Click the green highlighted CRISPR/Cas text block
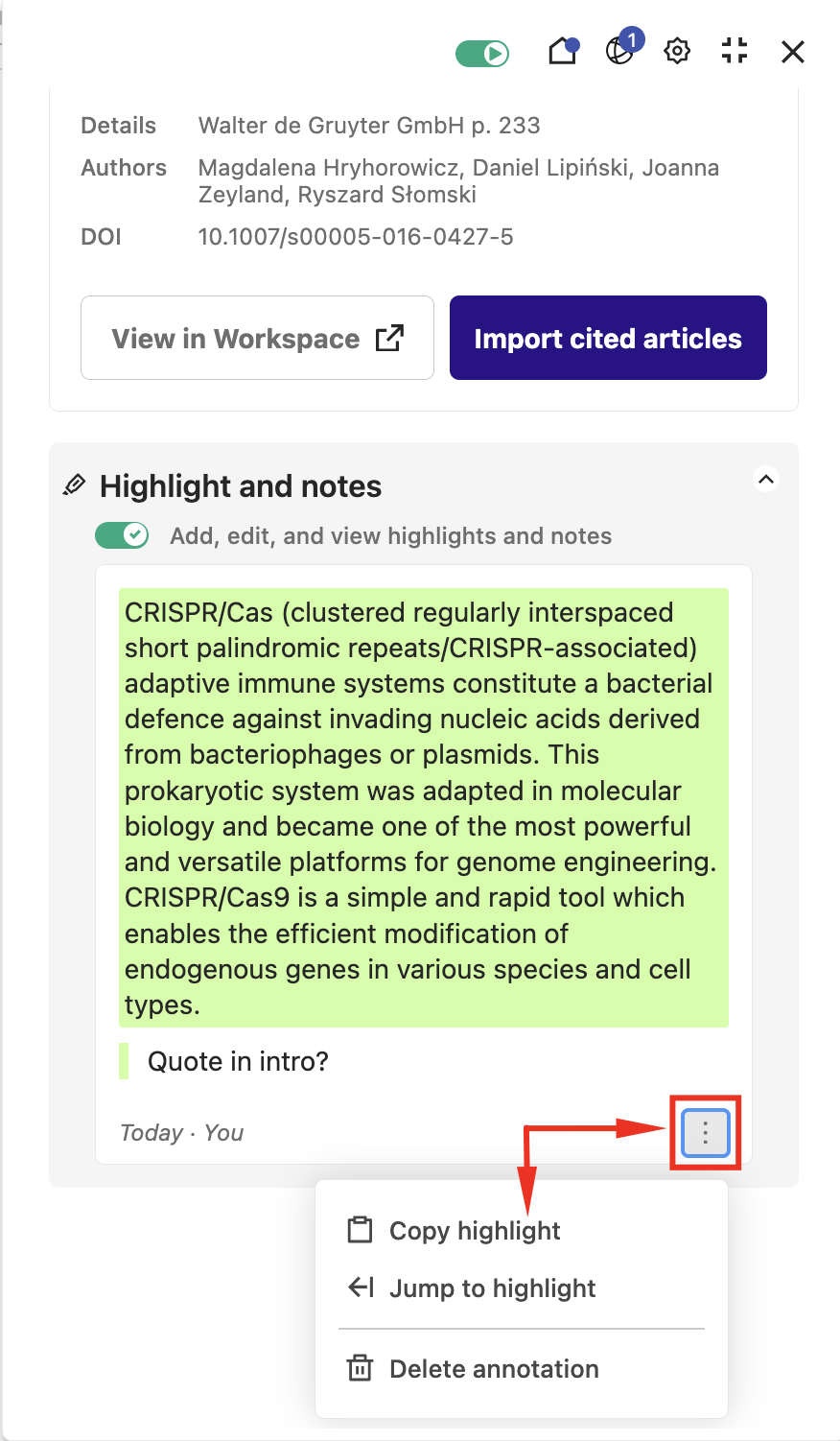840x1441 pixels. (x=424, y=808)
